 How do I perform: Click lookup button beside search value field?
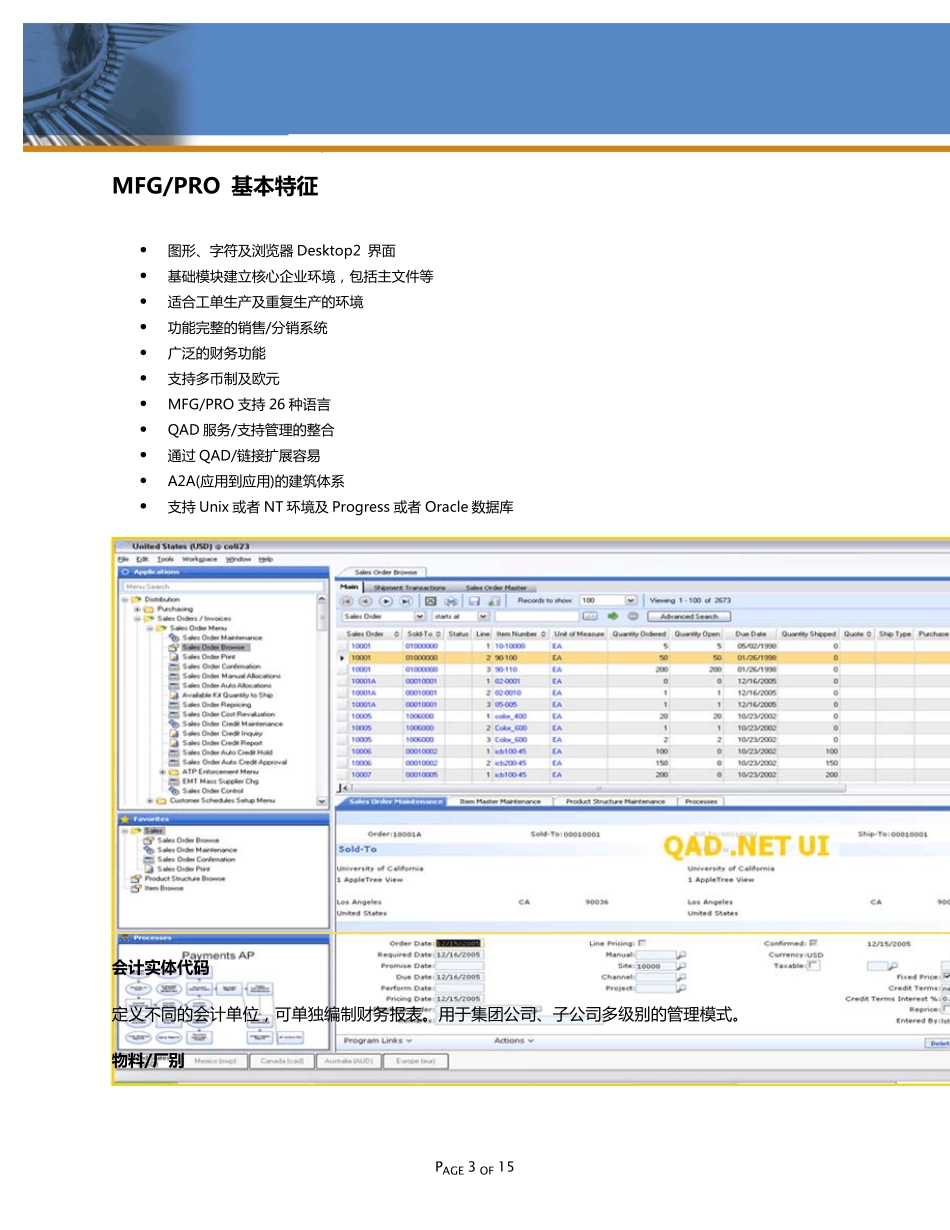coord(590,616)
